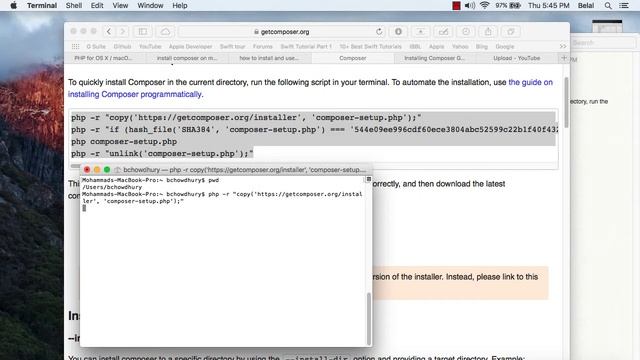Click the round extension button beside address bar
Screen dimensions: 640x360
click(x=398, y=31)
